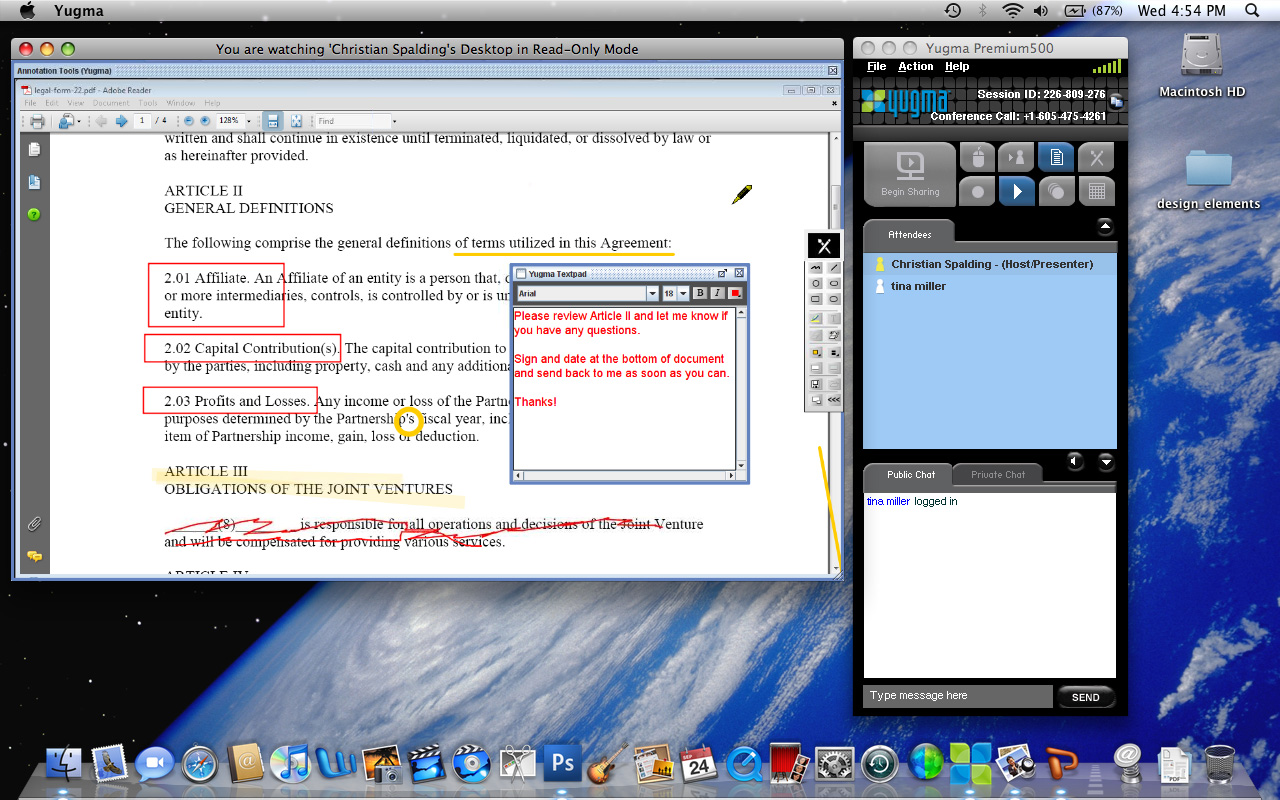The width and height of the screenshot is (1280, 800).
Task: Open the File menu in Yugma Premium500
Action: click(x=877, y=67)
